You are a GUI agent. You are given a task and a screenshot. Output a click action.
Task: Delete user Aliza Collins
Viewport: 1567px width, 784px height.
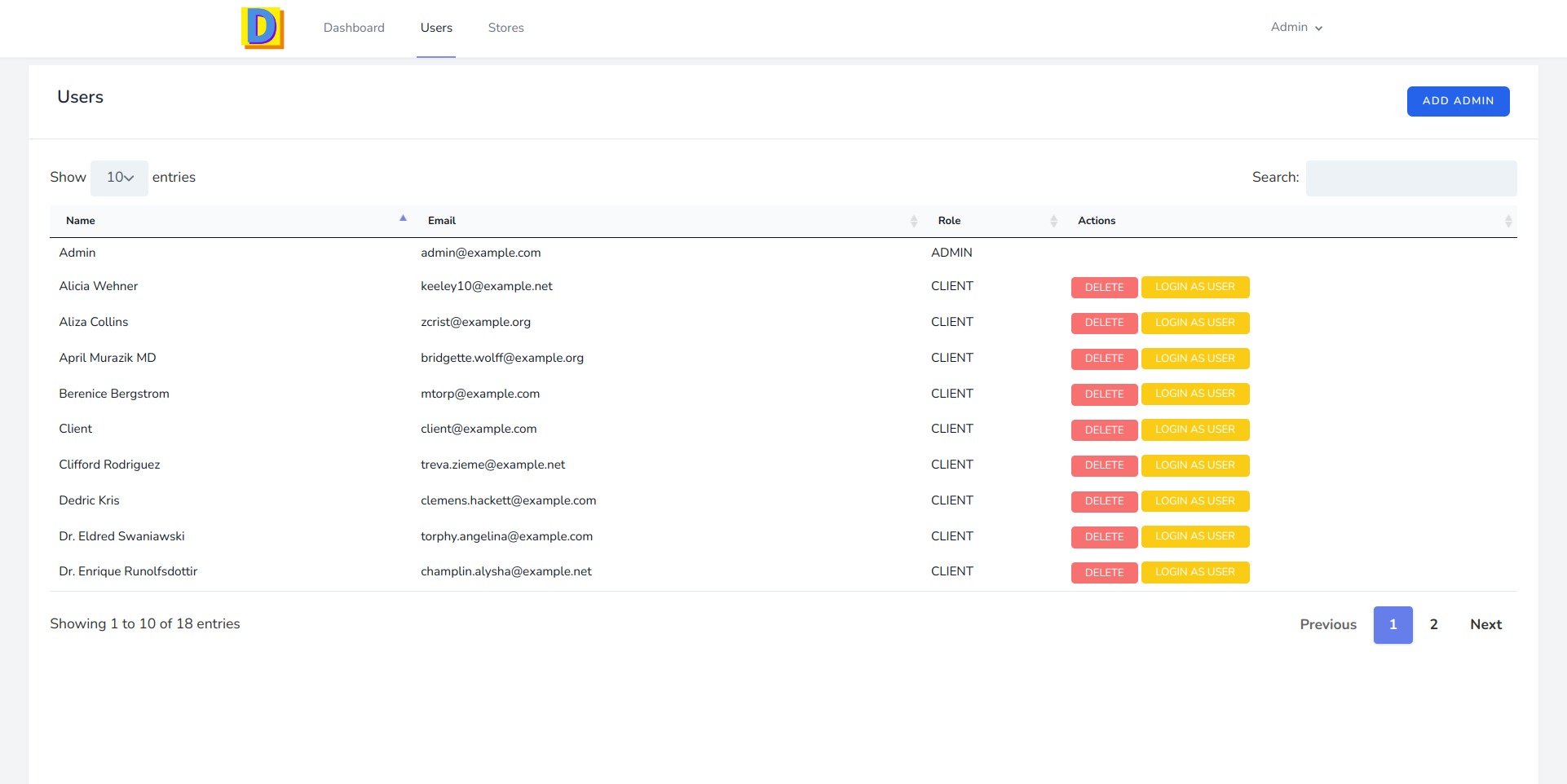1104,323
